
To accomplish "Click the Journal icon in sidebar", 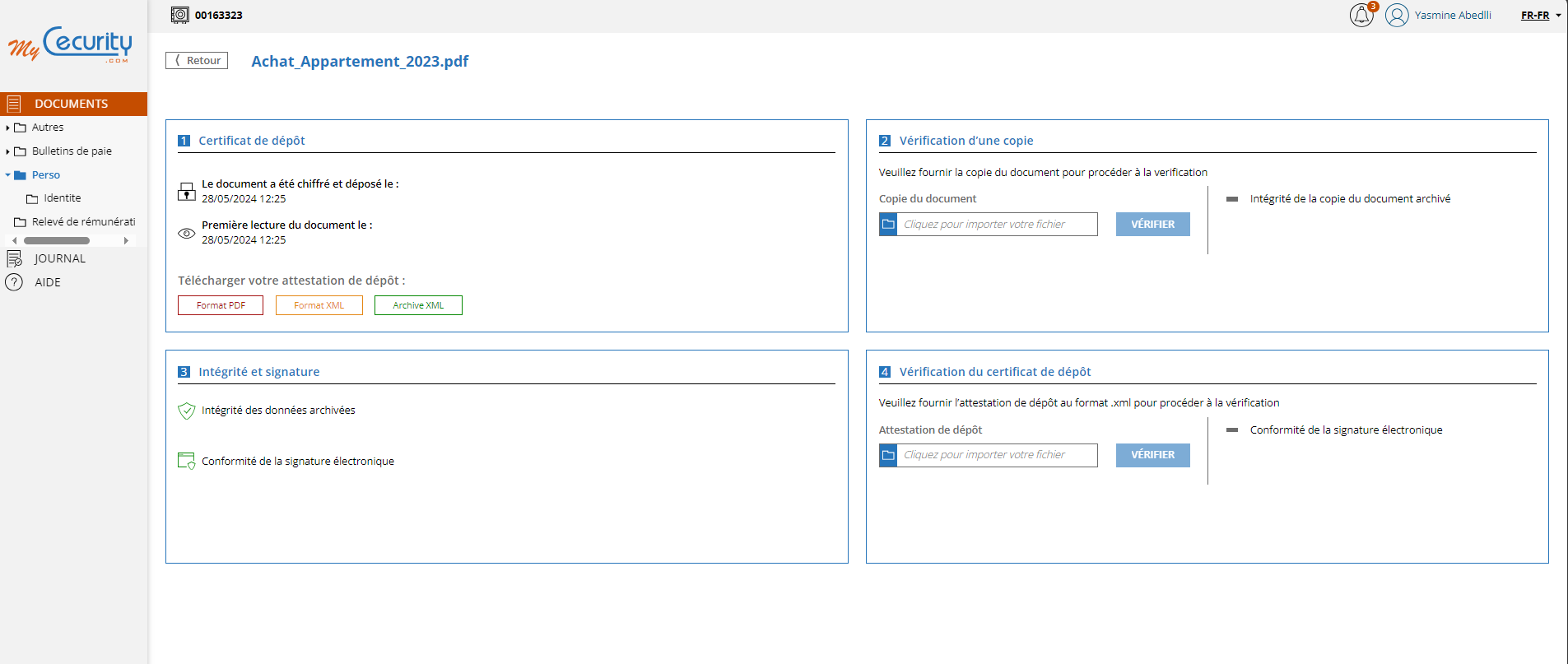I will [14, 258].
